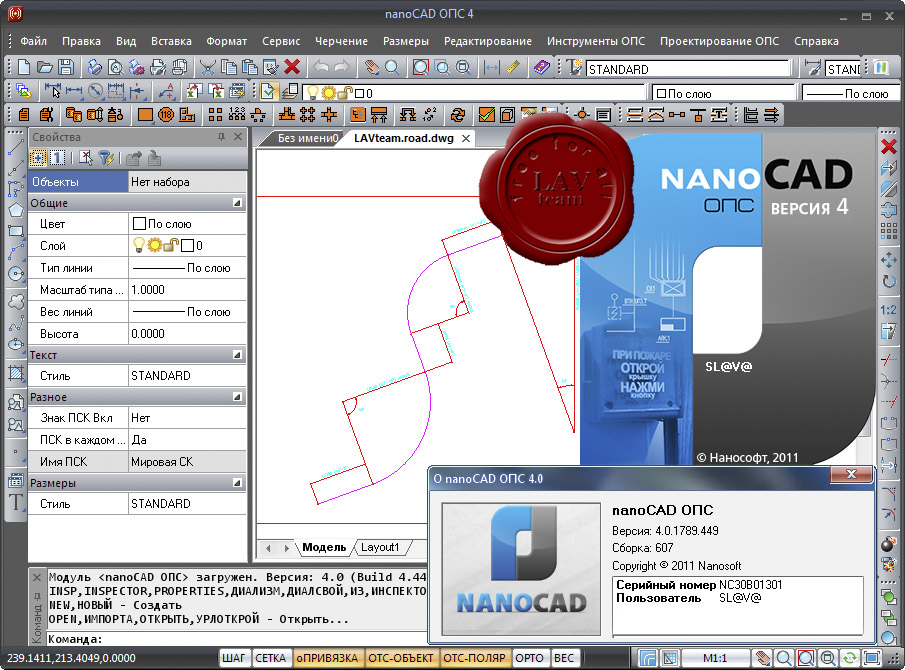This screenshot has height=670, width=905.
Task: Click the Quick select icon in Properties panel
Action: pyautogui.click(x=106, y=158)
